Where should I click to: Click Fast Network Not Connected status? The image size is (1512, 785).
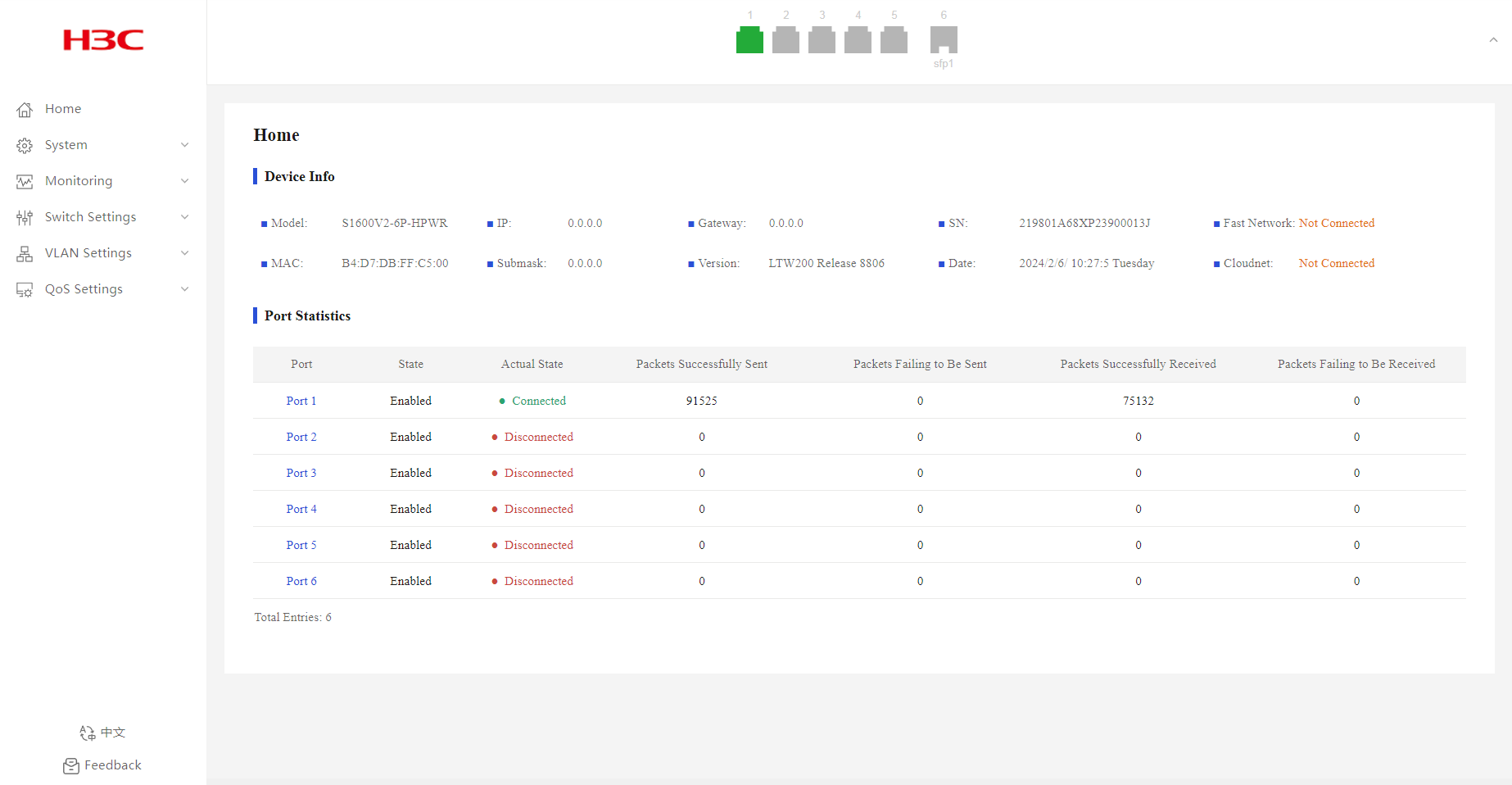pos(1337,223)
